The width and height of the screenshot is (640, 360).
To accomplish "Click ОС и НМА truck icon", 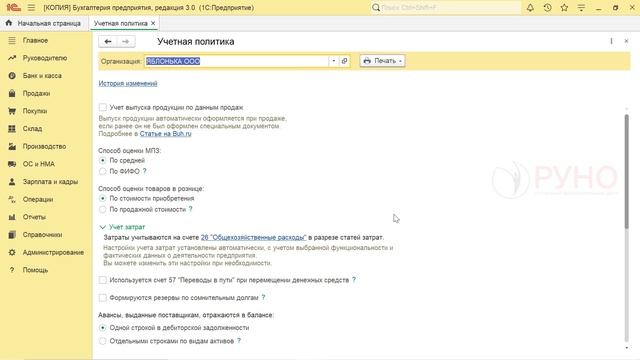I will 12,164.
